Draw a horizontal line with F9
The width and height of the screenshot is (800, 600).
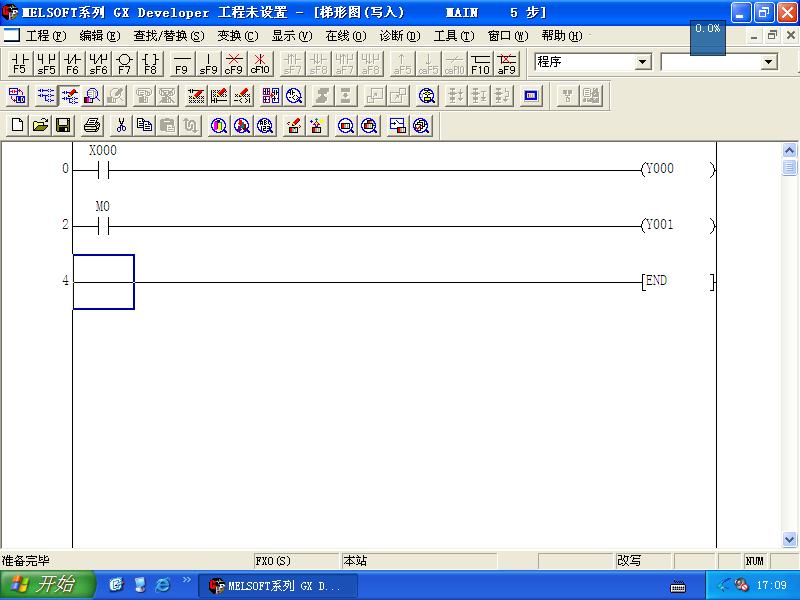[181, 64]
